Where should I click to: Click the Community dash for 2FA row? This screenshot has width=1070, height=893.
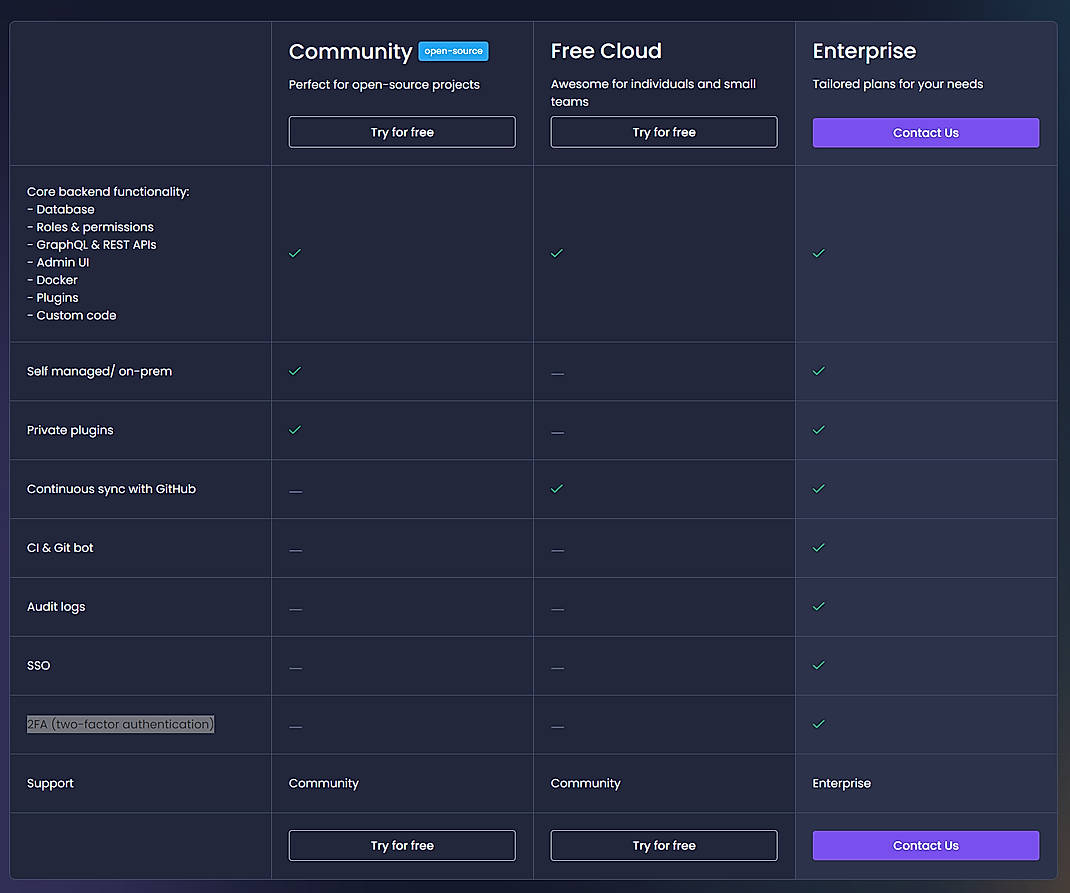point(295,727)
